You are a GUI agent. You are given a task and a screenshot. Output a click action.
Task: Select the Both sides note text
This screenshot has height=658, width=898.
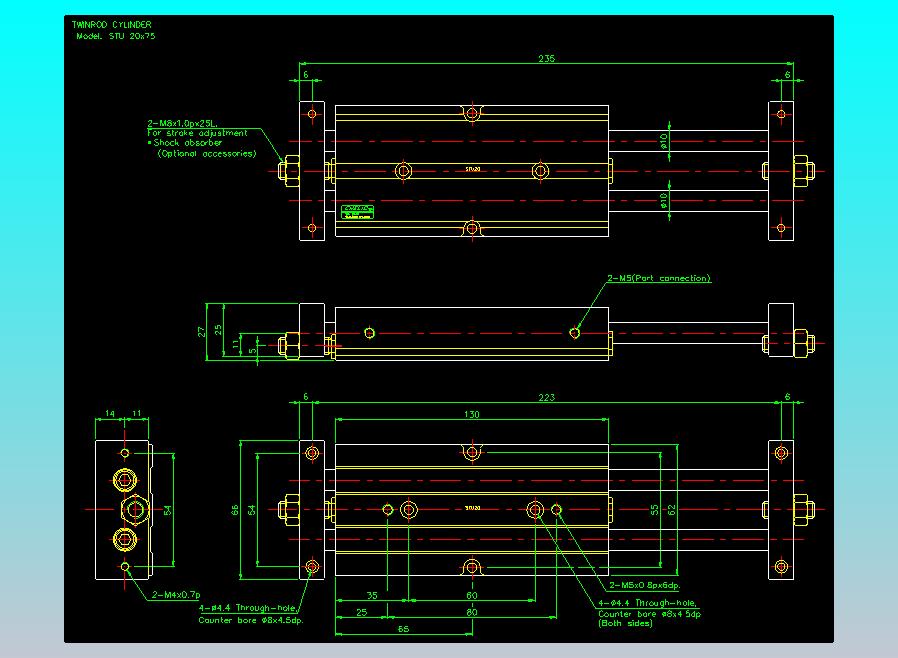tap(624, 623)
